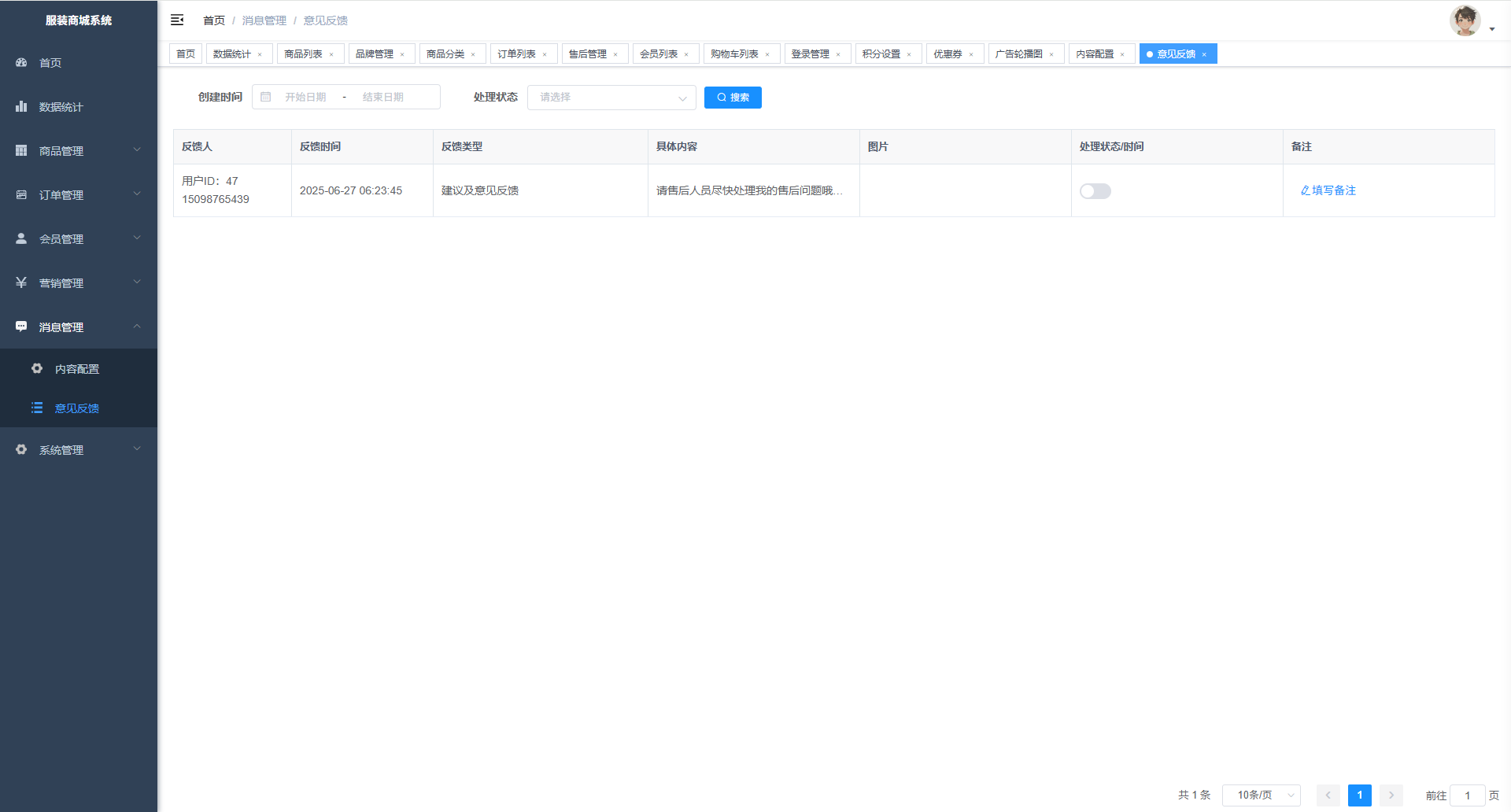This screenshot has width=1511, height=812.
Task: Switch to the 广告轮播图 tab
Action: (x=1018, y=54)
